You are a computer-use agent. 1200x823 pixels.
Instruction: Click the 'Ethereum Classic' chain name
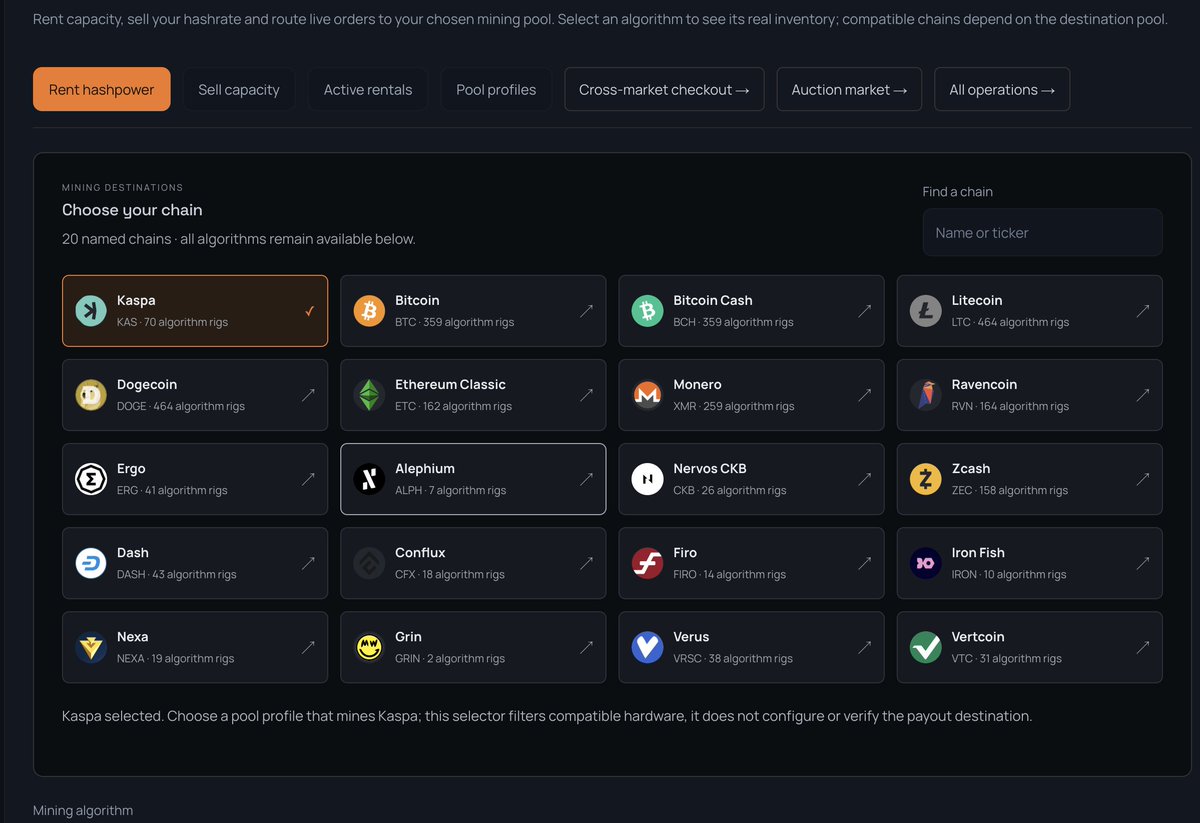450,384
